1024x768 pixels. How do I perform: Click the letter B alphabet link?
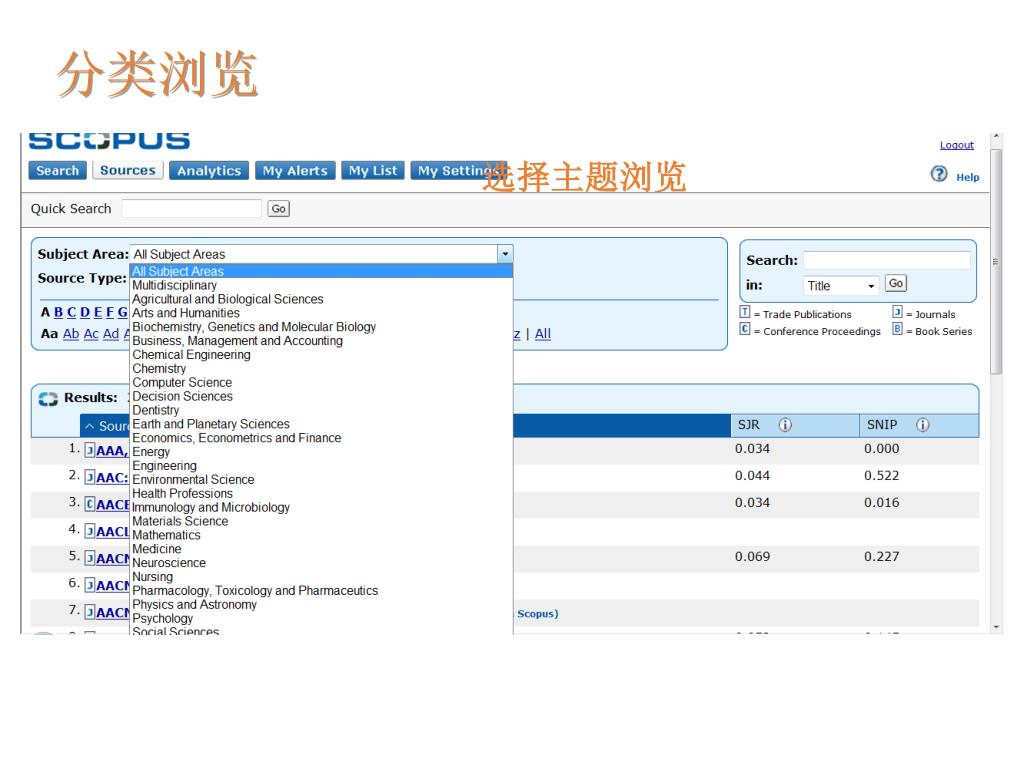58,312
